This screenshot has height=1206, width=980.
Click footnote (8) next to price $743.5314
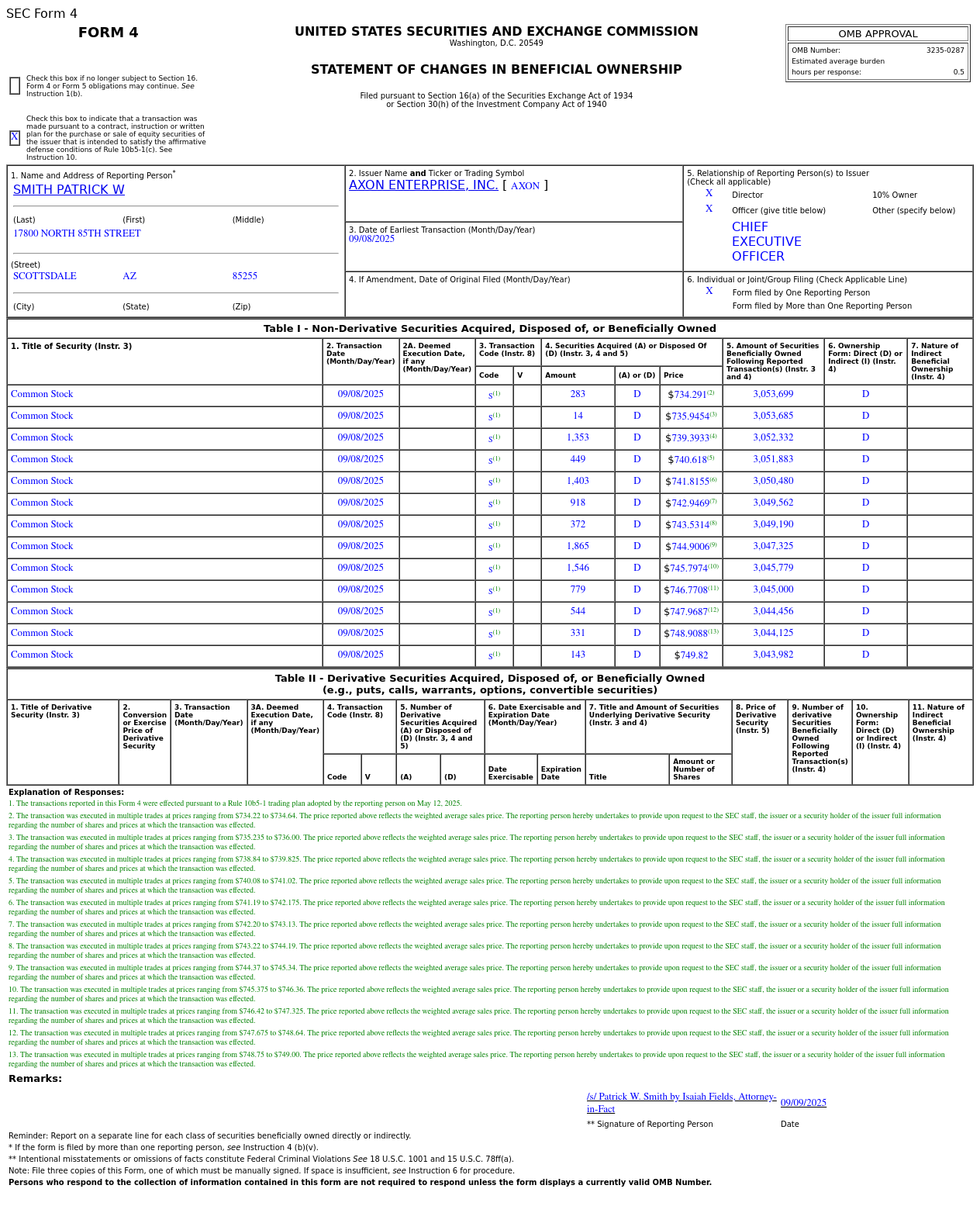713,523
